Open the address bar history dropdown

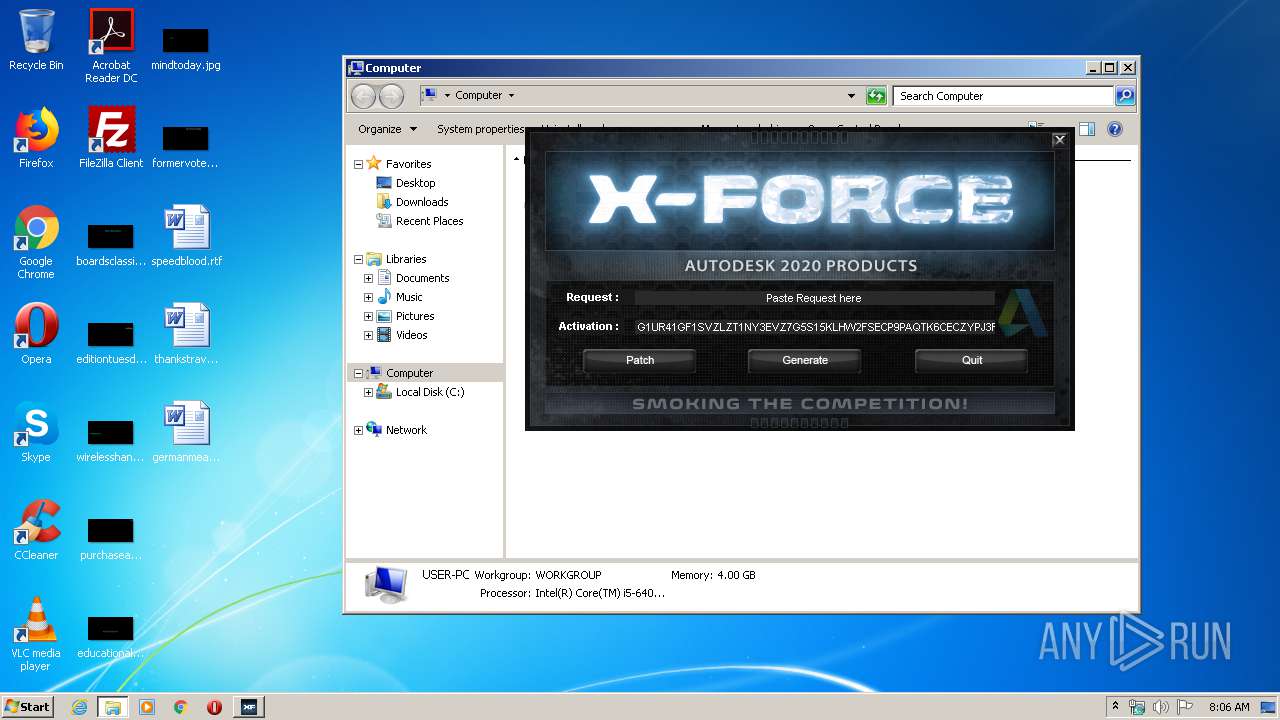tap(851, 96)
